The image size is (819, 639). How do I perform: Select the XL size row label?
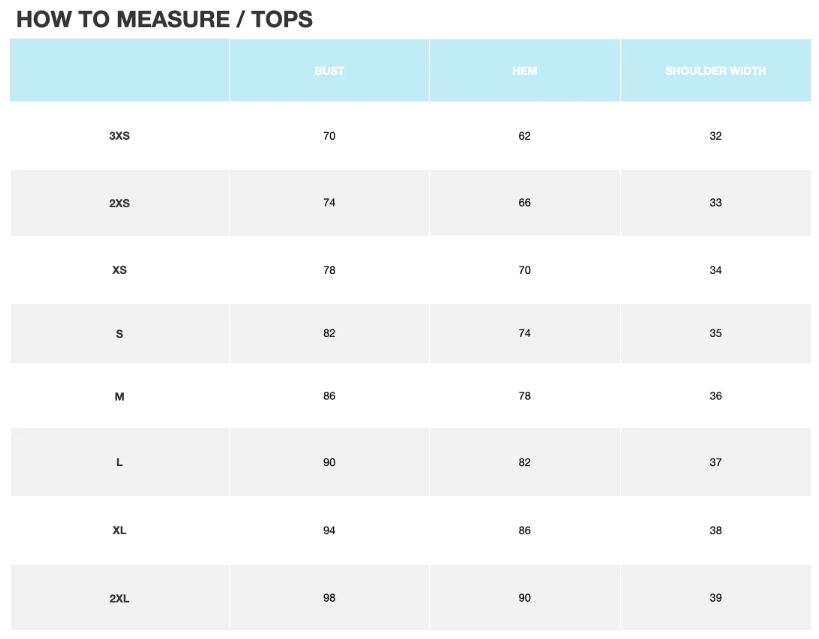pos(119,531)
